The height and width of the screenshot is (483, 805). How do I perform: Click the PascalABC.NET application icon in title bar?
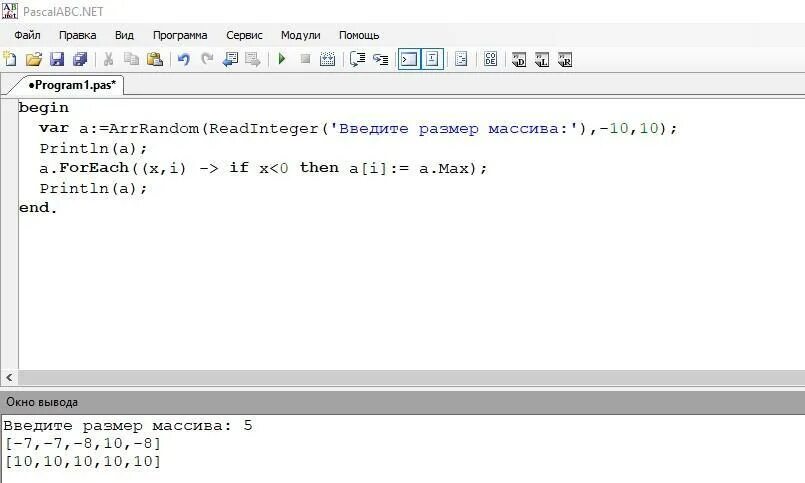click(x=10, y=11)
